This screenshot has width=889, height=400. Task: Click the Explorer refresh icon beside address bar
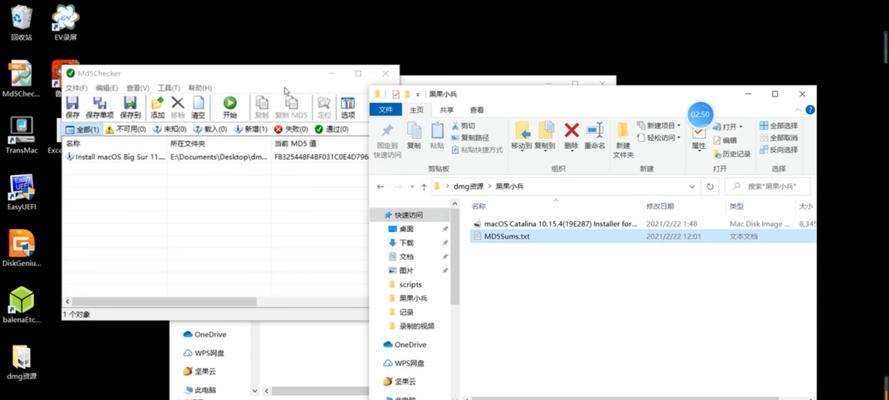click(x=709, y=186)
